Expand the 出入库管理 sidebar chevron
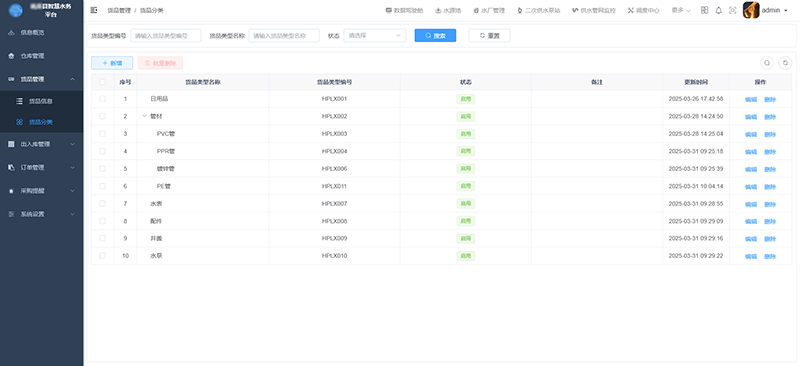Screen dimensions: 800x366 [72, 144]
